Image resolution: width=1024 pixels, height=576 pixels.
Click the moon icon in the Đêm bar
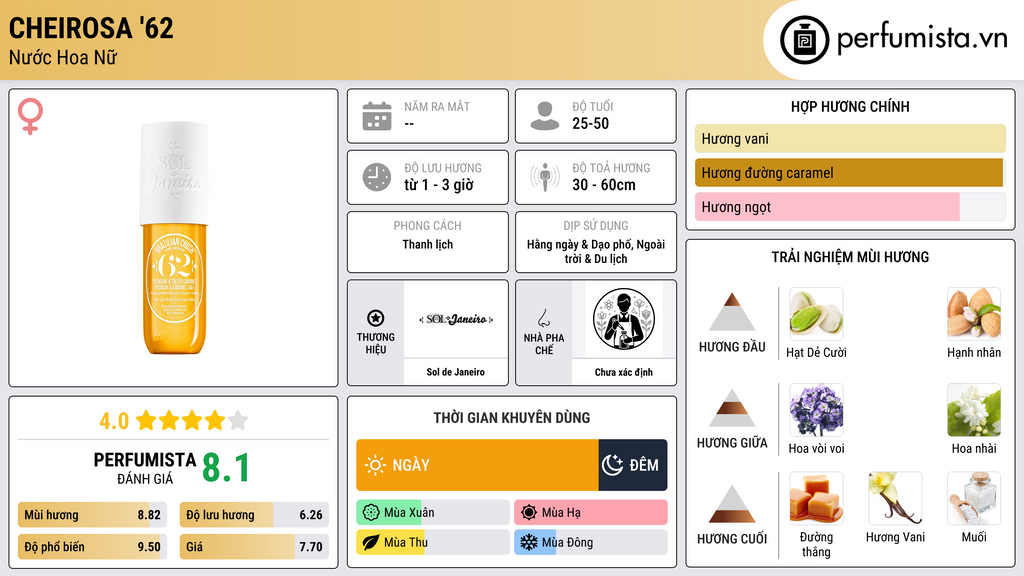(613, 465)
